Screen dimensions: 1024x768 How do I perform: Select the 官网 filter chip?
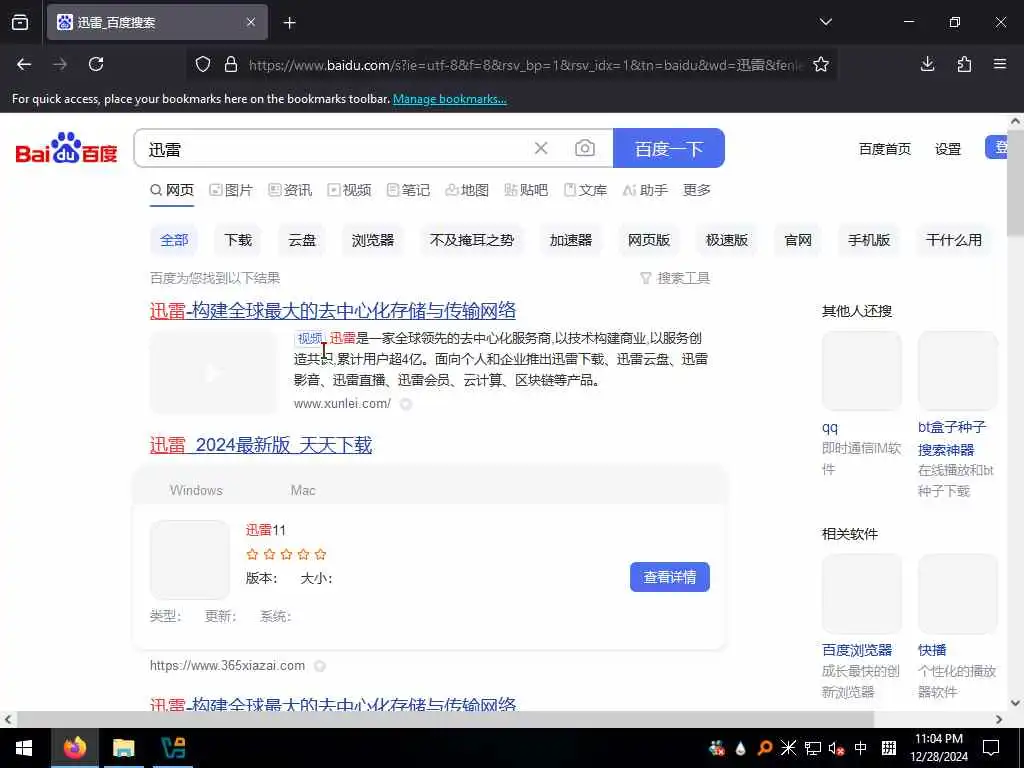click(798, 240)
